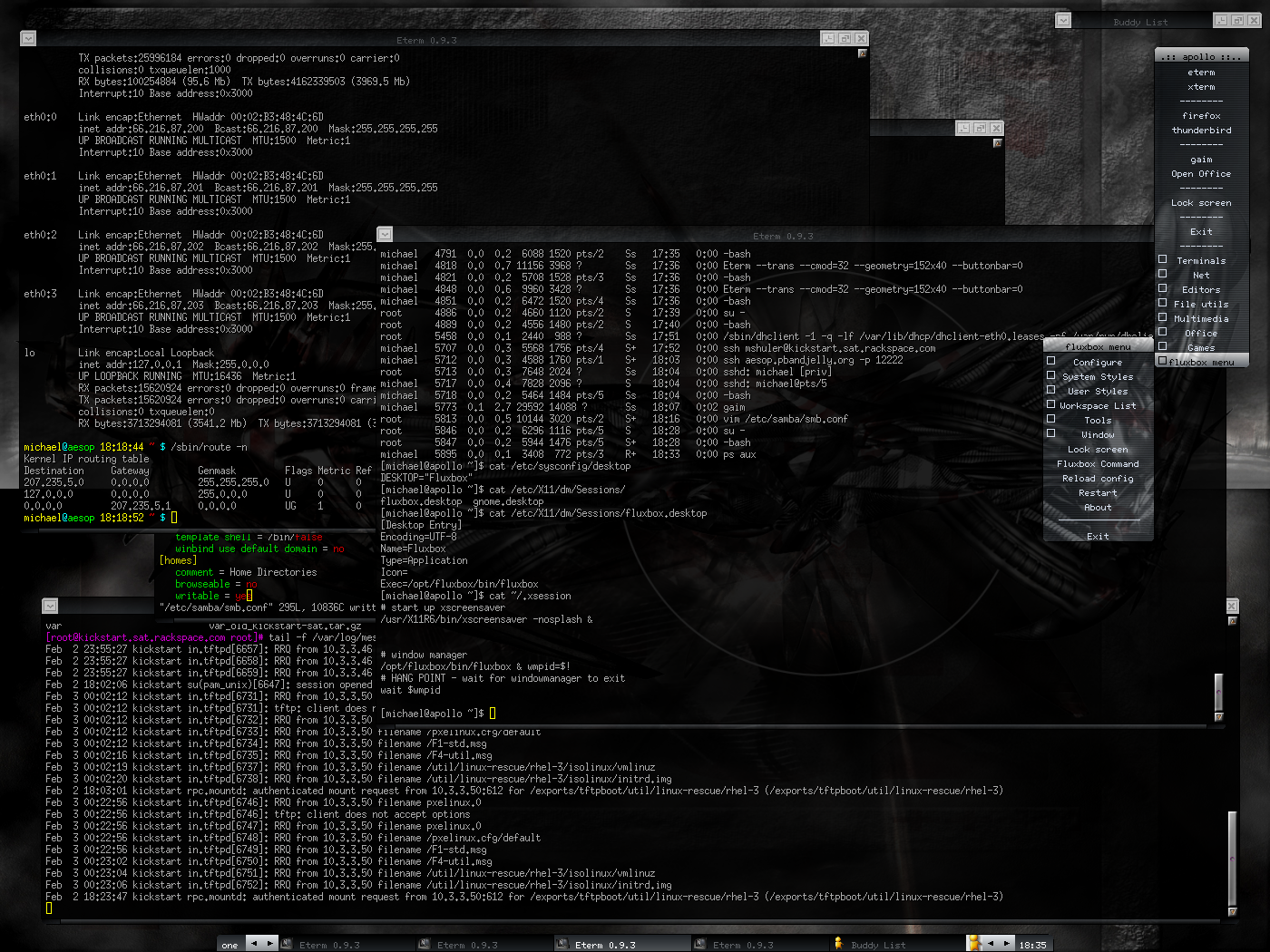Launch Open Office from the apollo menu
Screen dimensions: 1270x952
coord(1201,173)
